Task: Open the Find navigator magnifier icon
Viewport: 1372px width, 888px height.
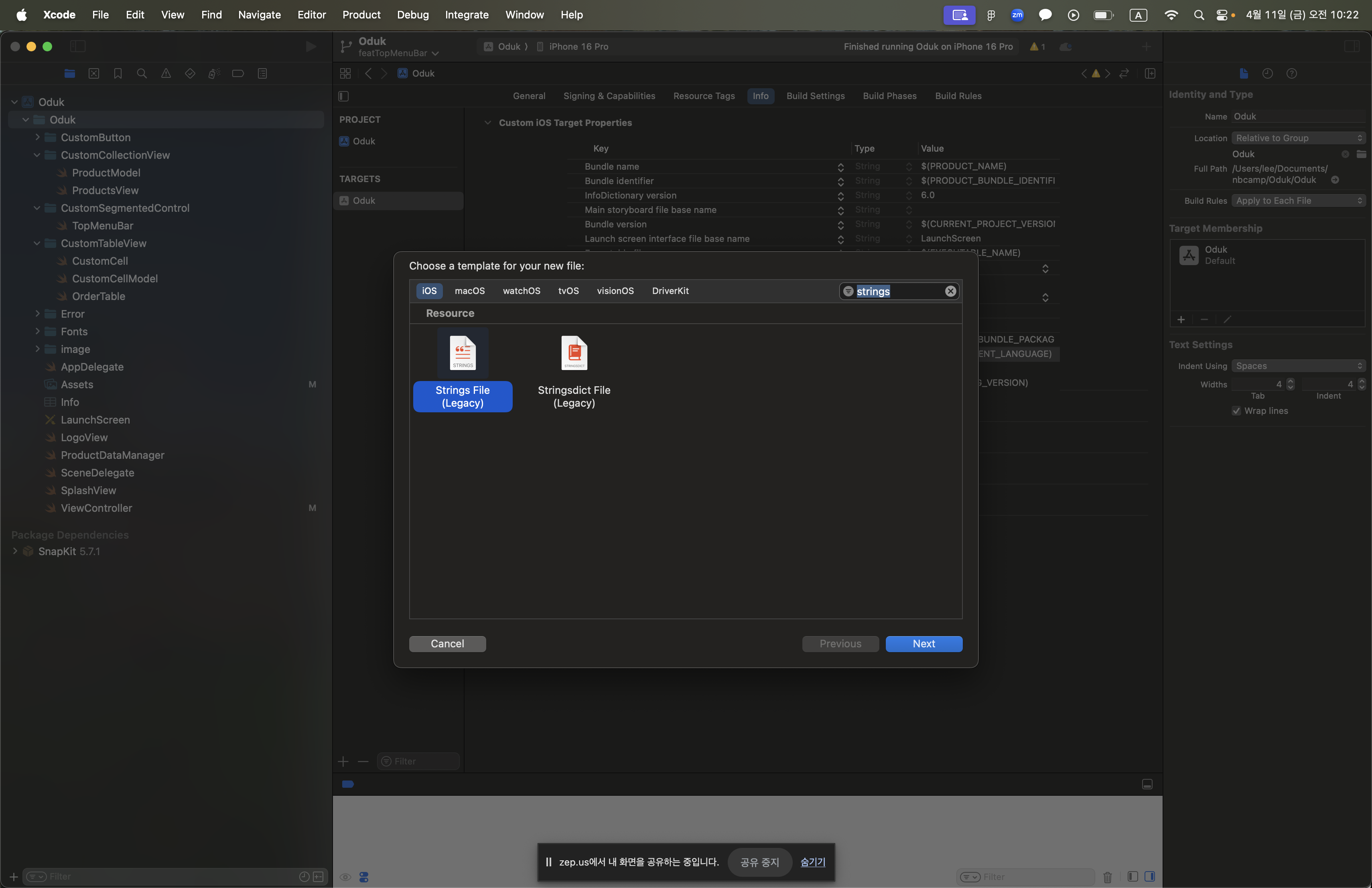Action: click(142, 73)
